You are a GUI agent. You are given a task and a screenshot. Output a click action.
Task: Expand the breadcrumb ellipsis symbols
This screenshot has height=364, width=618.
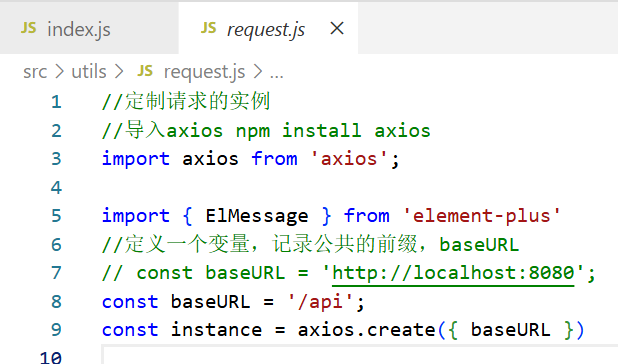[276, 75]
